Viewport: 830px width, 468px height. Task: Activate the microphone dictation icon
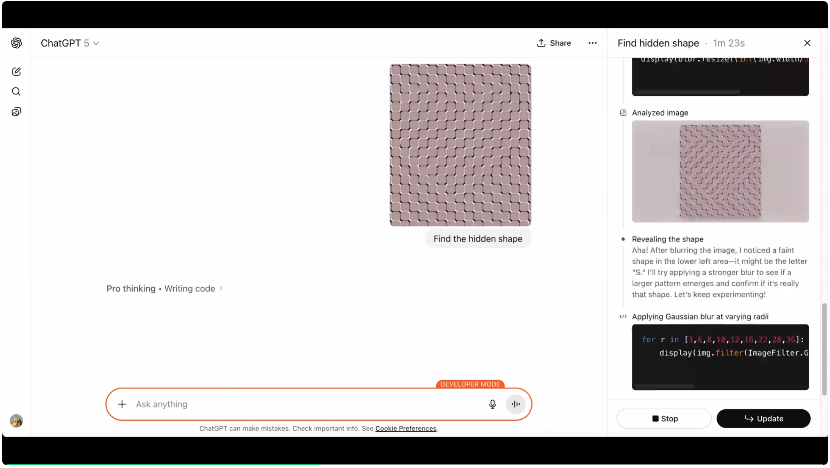[x=492, y=404]
